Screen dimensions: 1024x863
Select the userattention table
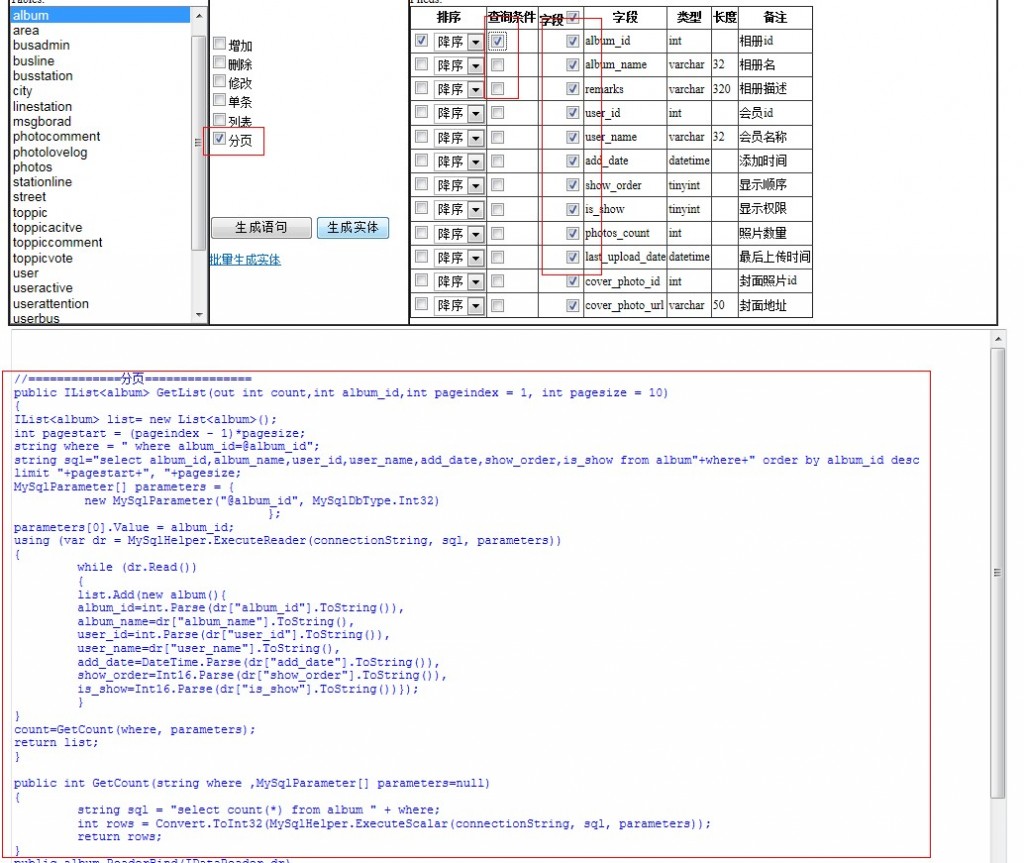[100, 304]
